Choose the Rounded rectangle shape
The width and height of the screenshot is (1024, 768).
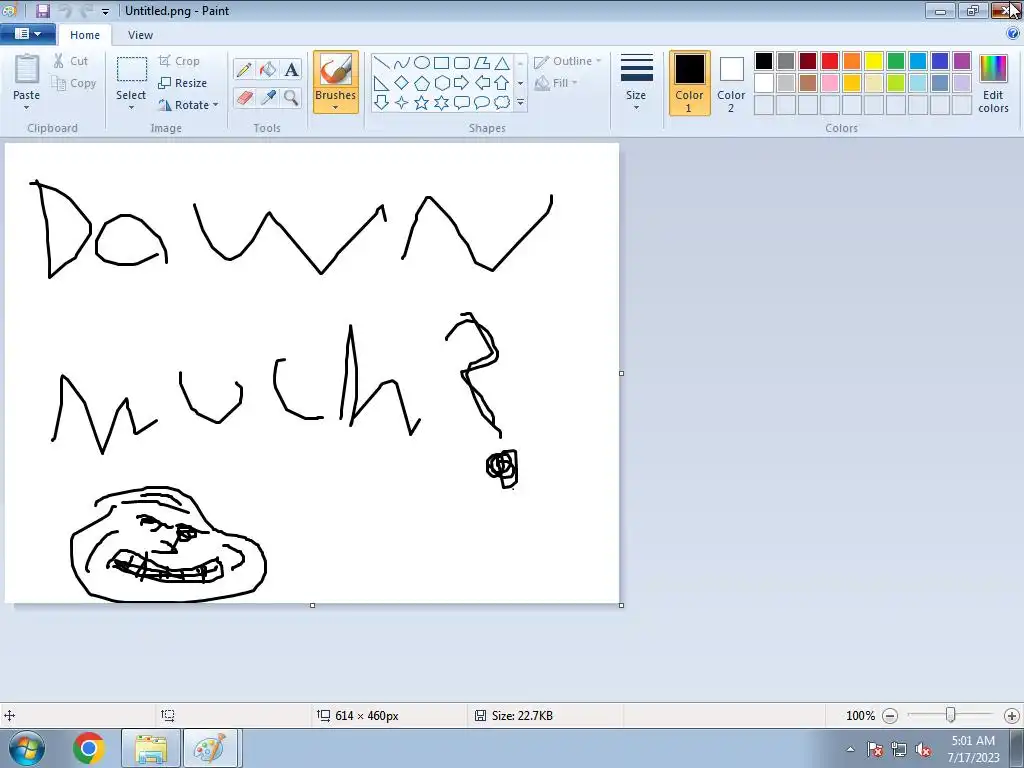click(462, 63)
